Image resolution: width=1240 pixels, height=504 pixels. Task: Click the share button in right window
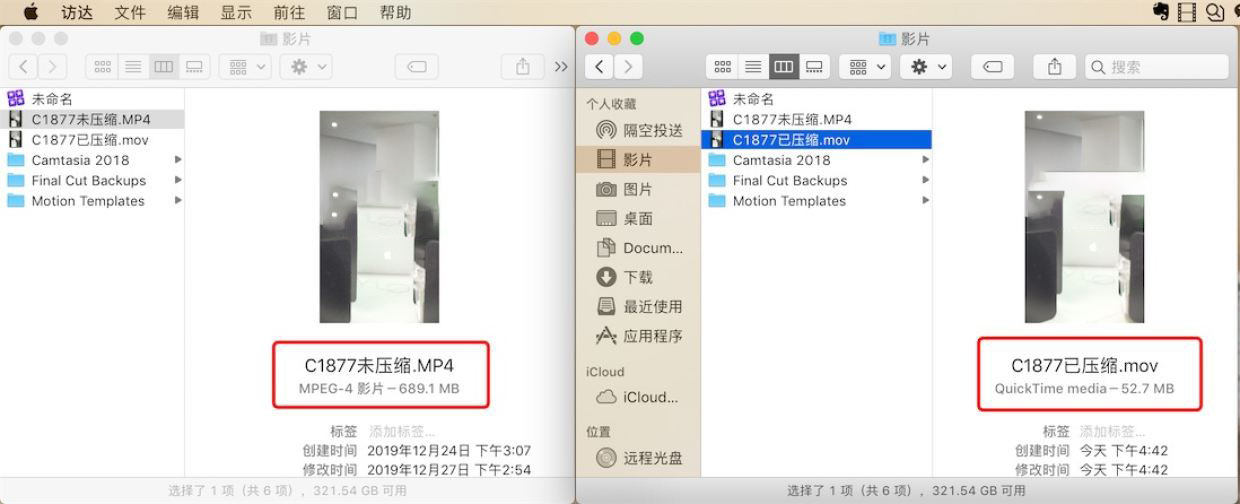(1054, 67)
